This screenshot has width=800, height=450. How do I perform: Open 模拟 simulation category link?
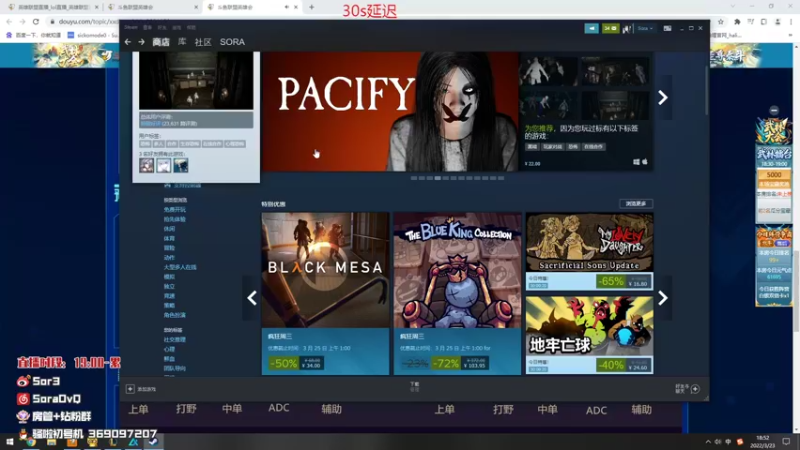point(169,277)
